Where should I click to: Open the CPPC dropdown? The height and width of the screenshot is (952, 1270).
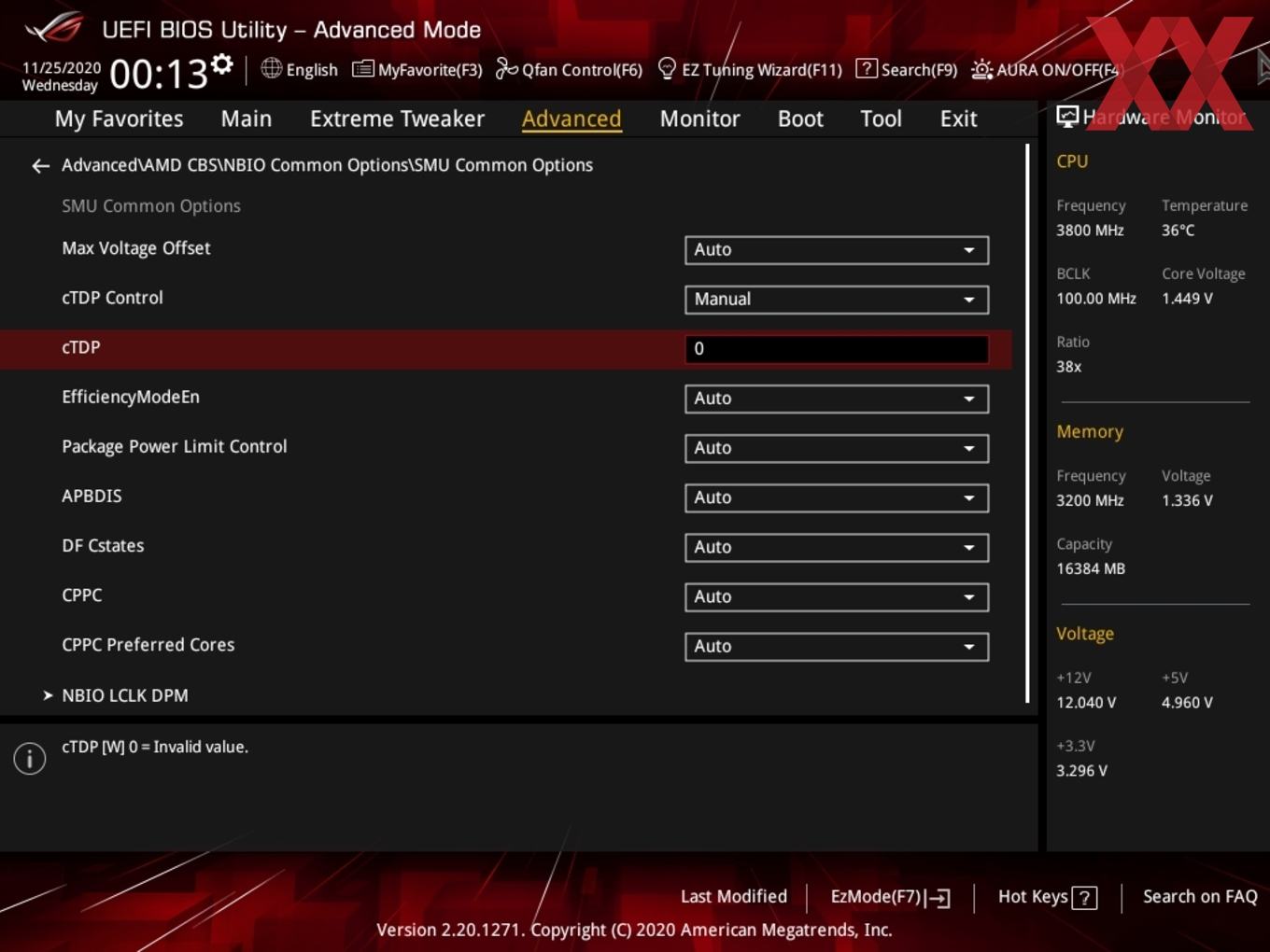[837, 596]
